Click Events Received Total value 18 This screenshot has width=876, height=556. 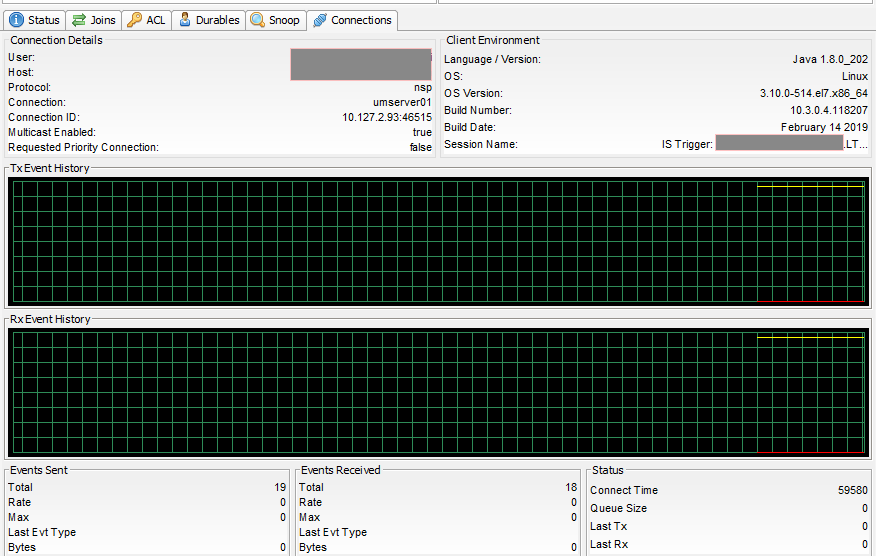coord(571,487)
